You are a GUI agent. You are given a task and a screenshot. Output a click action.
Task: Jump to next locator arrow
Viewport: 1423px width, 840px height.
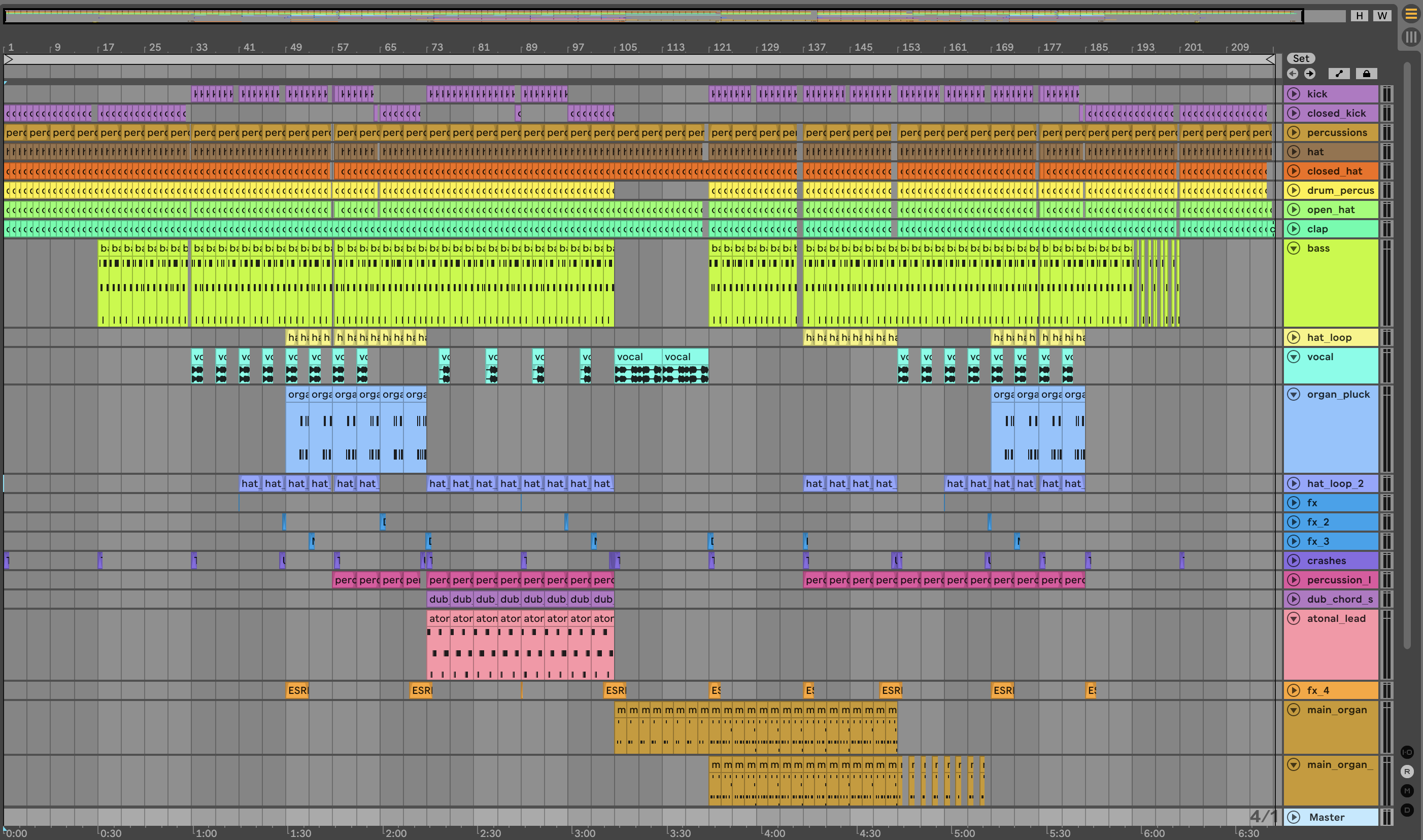(1310, 74)
